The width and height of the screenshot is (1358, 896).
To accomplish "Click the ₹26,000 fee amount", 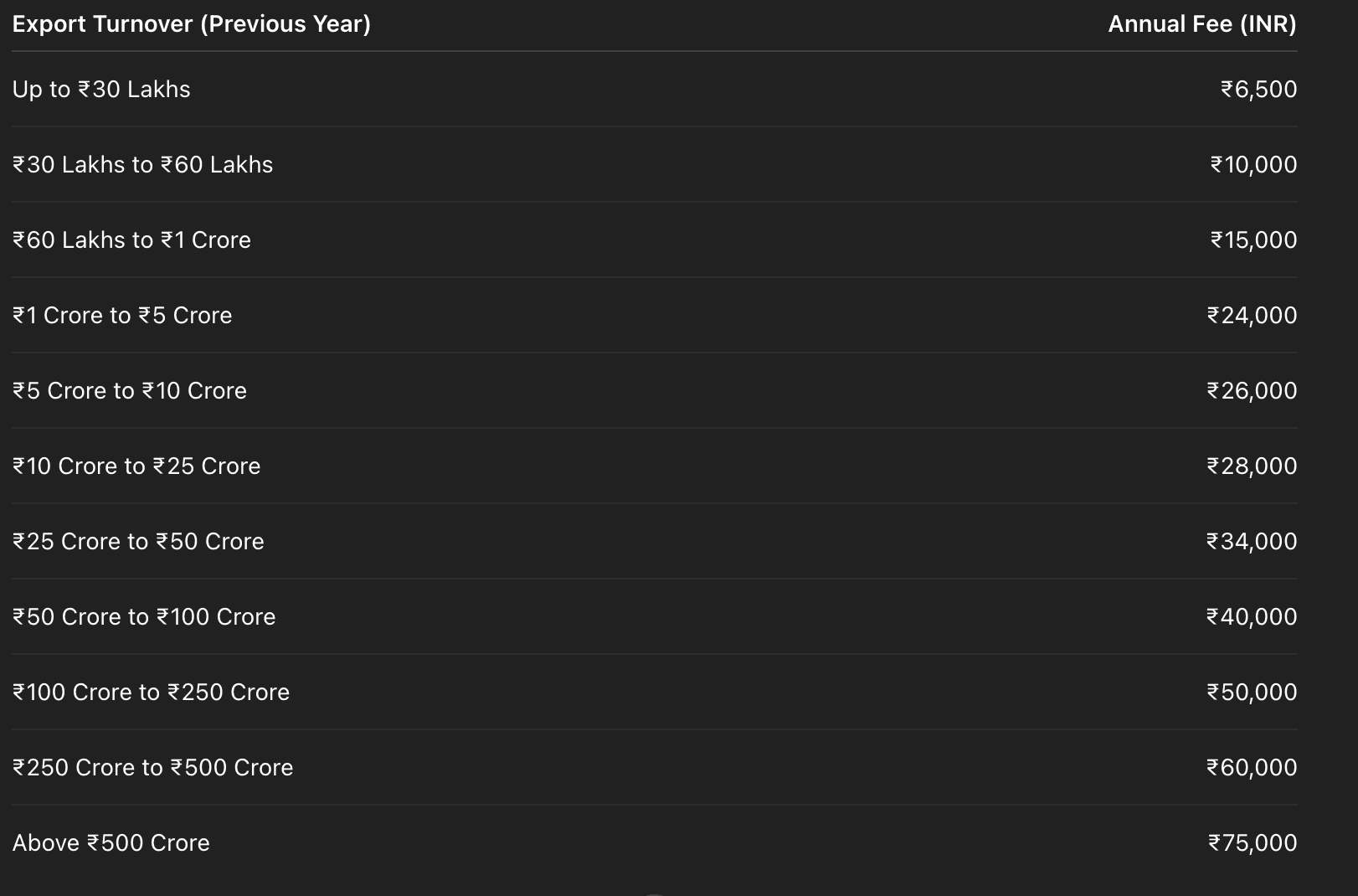I will click(1252, 391).
